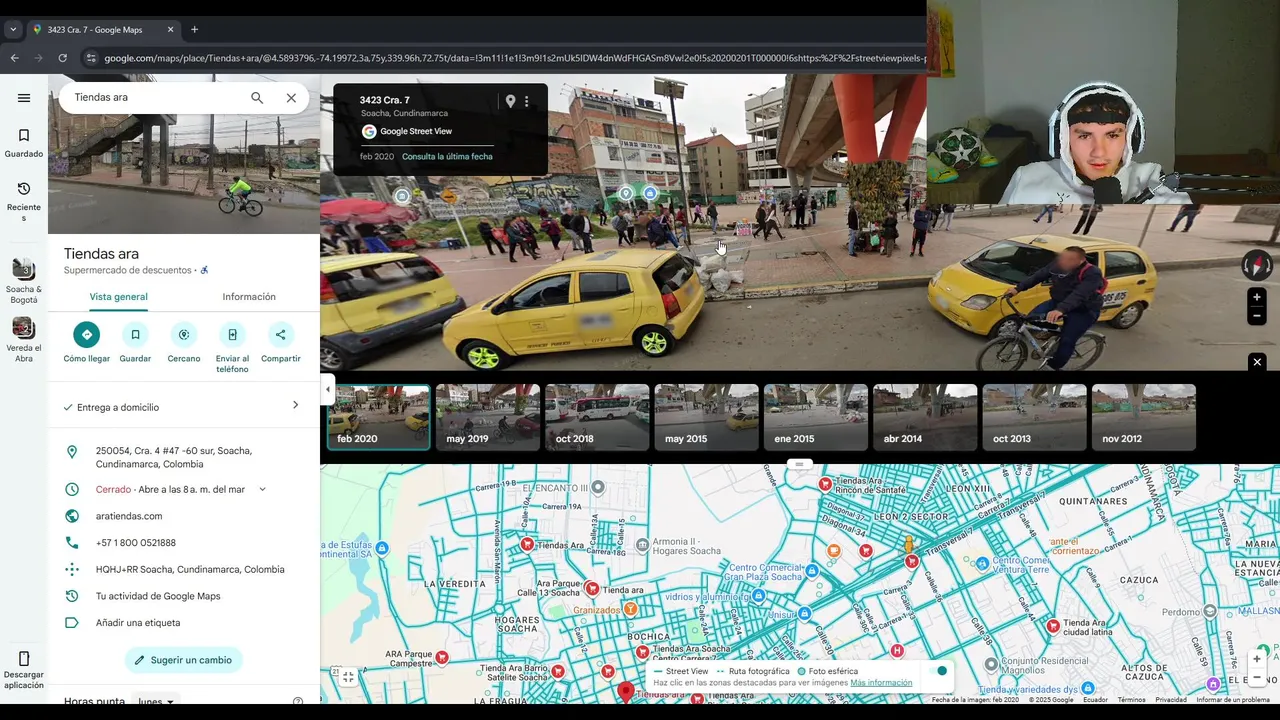Click Tienda Ara ciudad latina marker

pyautogui.click(x=1053, y=626)
